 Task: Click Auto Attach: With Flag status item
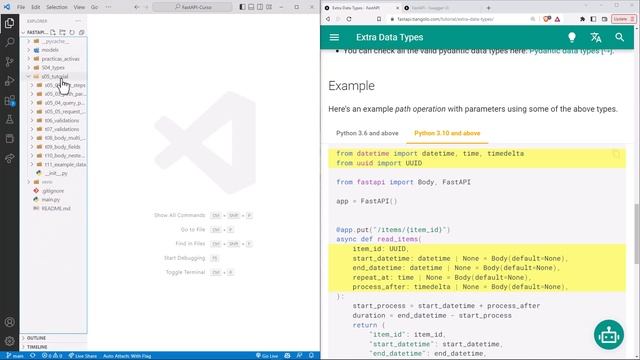[127, 356]
